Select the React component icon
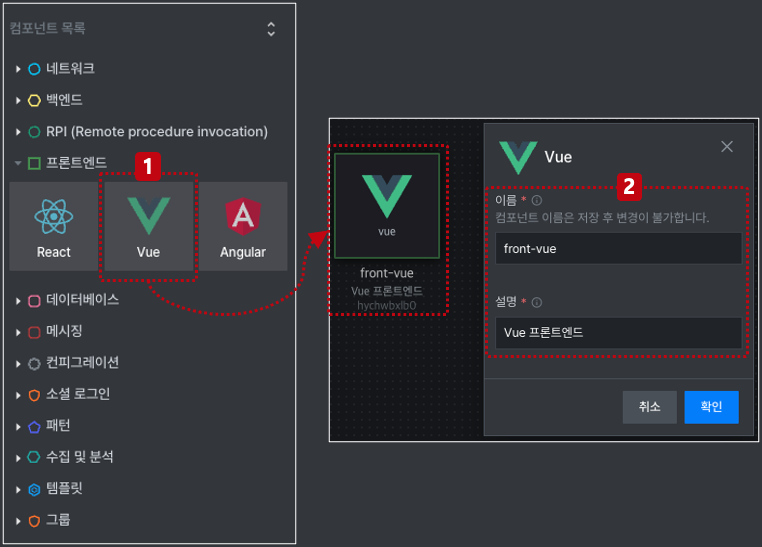 click(53, 217)
